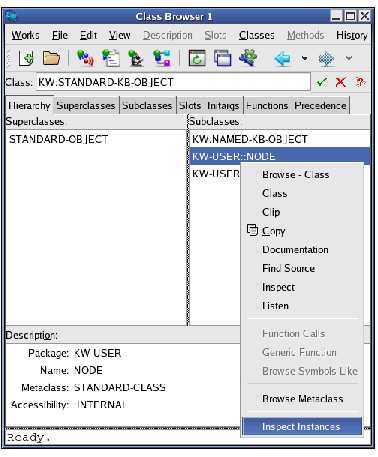This screenshot has height=457, width=378.
Task: Open file using folder toolbar icon
Action: click(x=51, y=58)
